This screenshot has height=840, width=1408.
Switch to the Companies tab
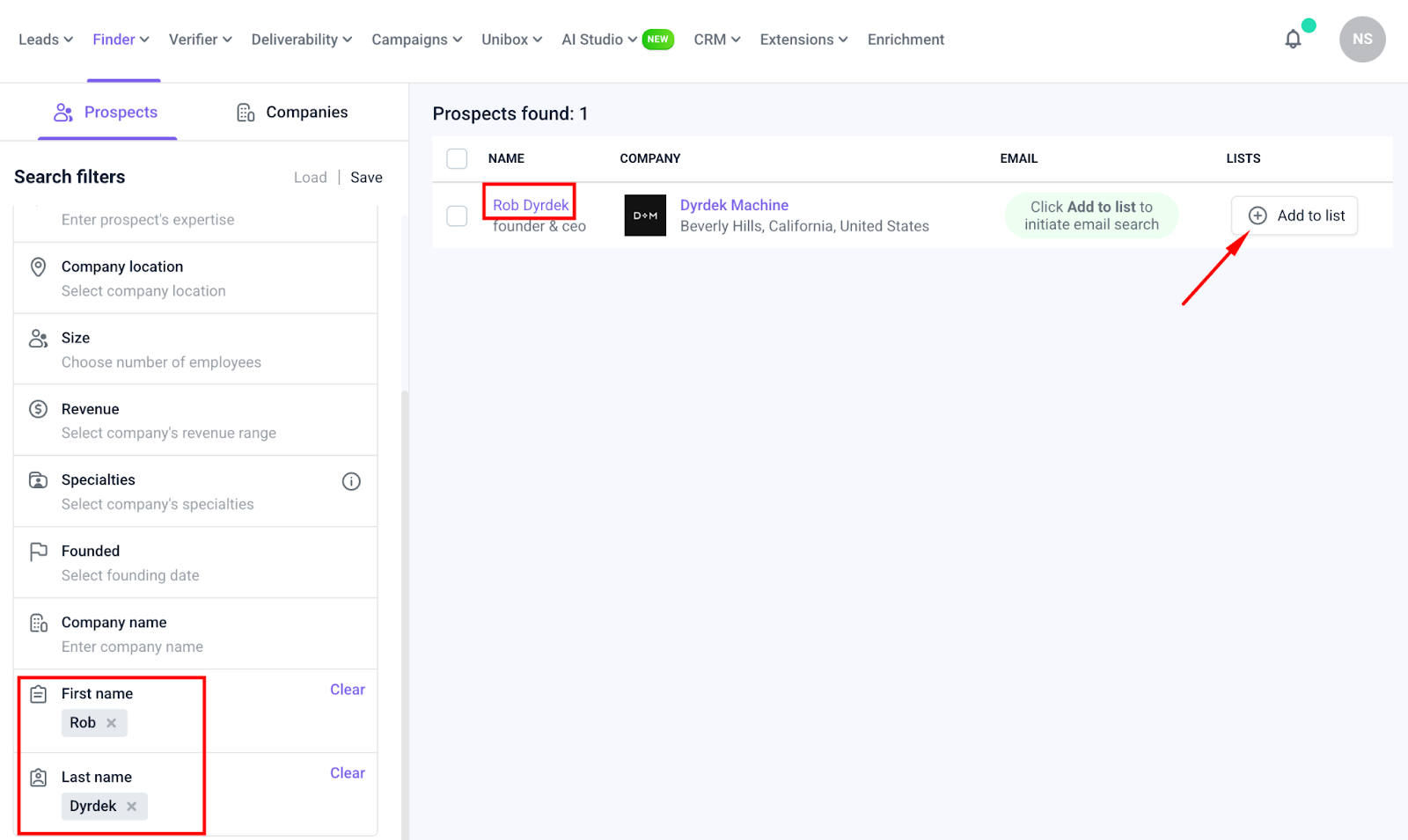(x=292, y=113)
